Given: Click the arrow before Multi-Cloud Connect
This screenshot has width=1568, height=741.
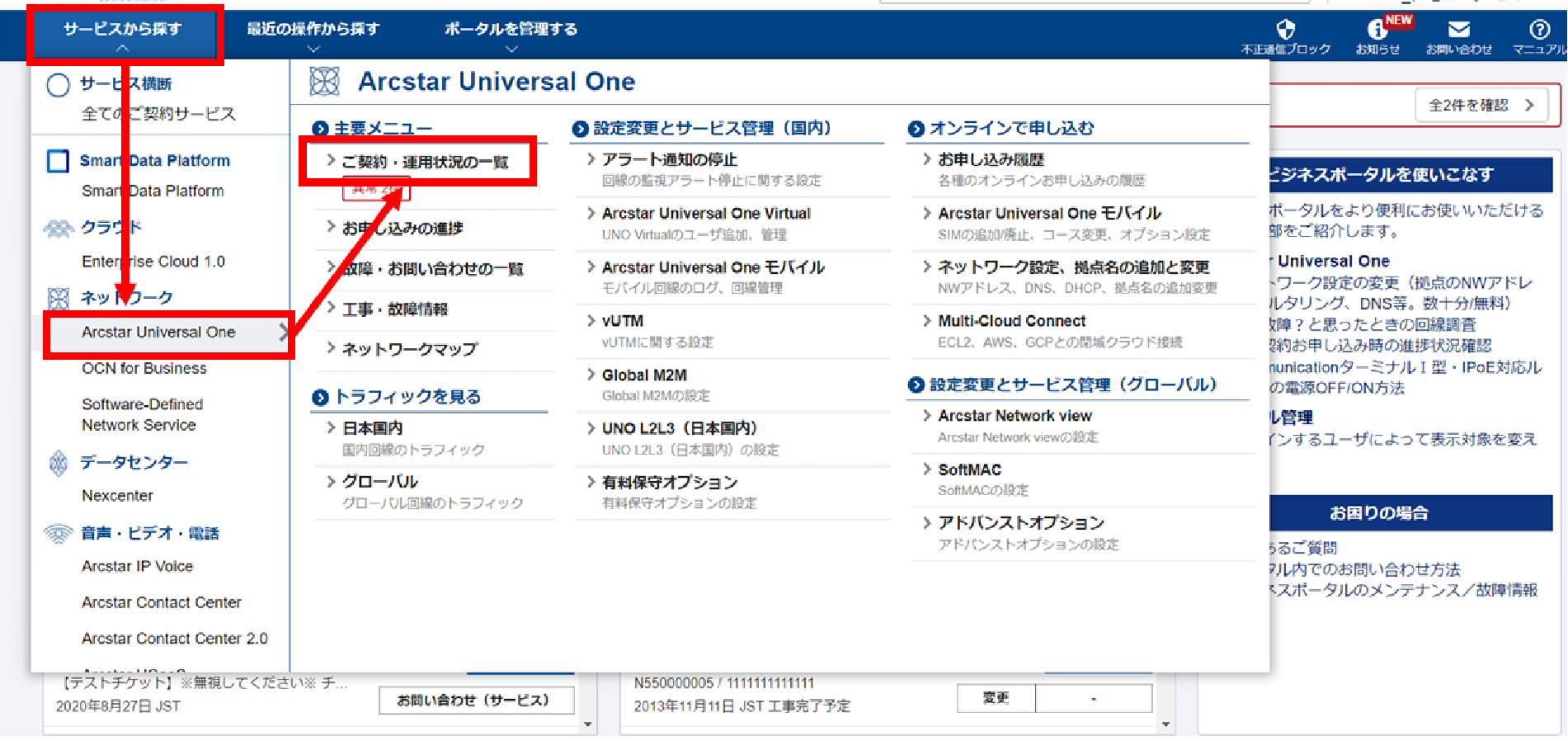Looking at the screenshot, I should point(927,320).
